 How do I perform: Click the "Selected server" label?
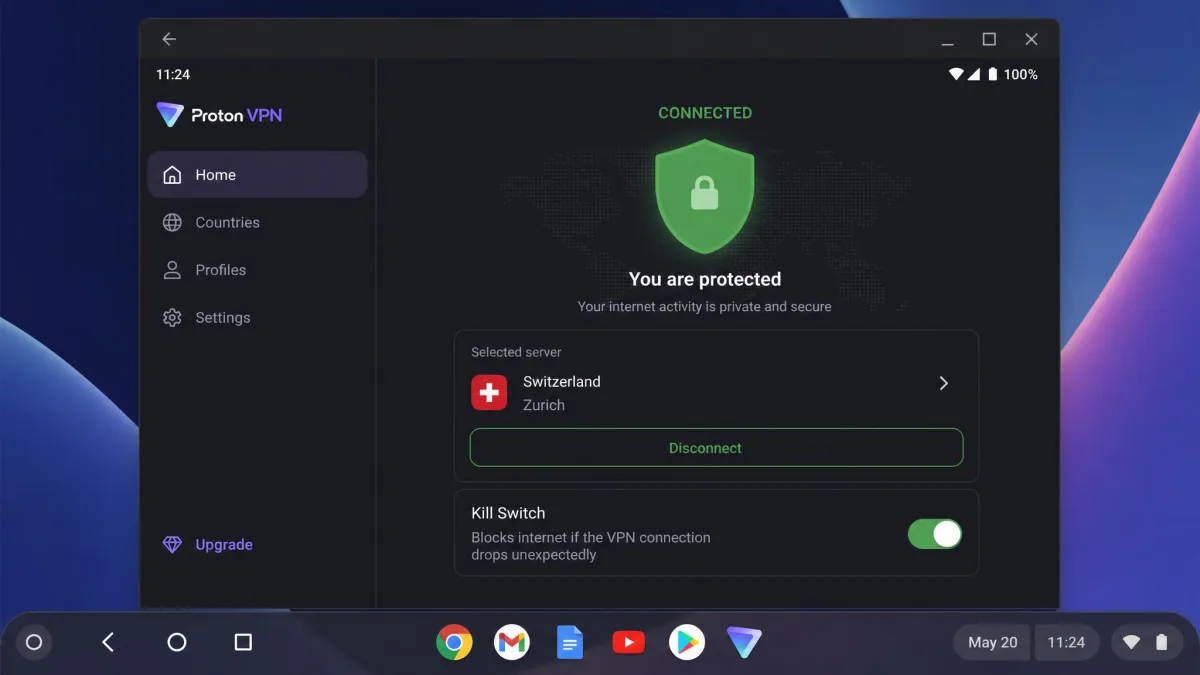point(516,352)
